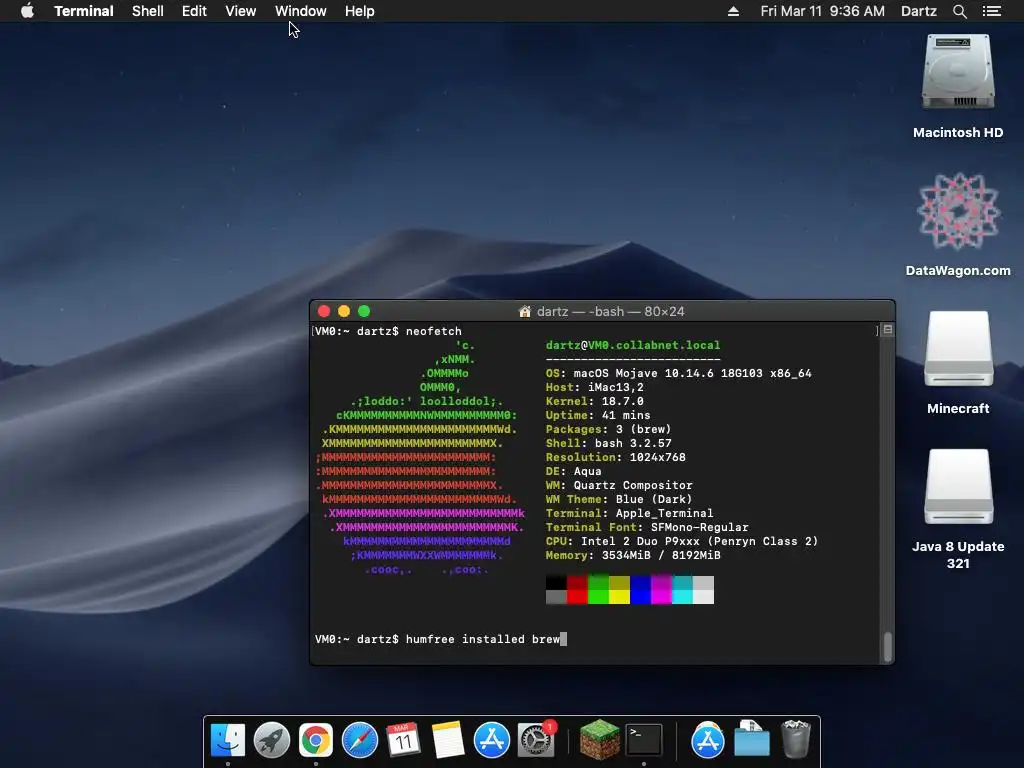Minimize Terminal with the yellow button

click(x=344, y=312)
